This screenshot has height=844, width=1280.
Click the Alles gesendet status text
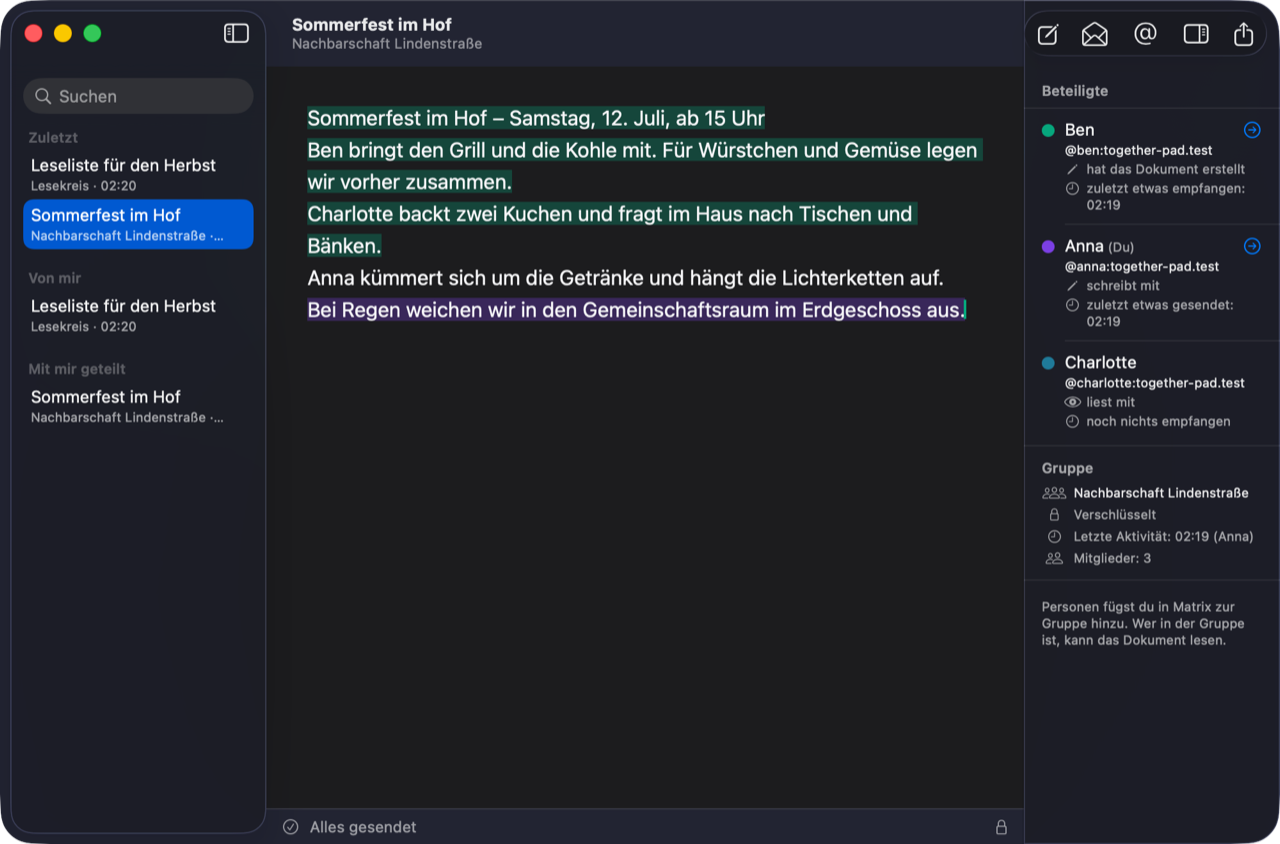(363, 827)
